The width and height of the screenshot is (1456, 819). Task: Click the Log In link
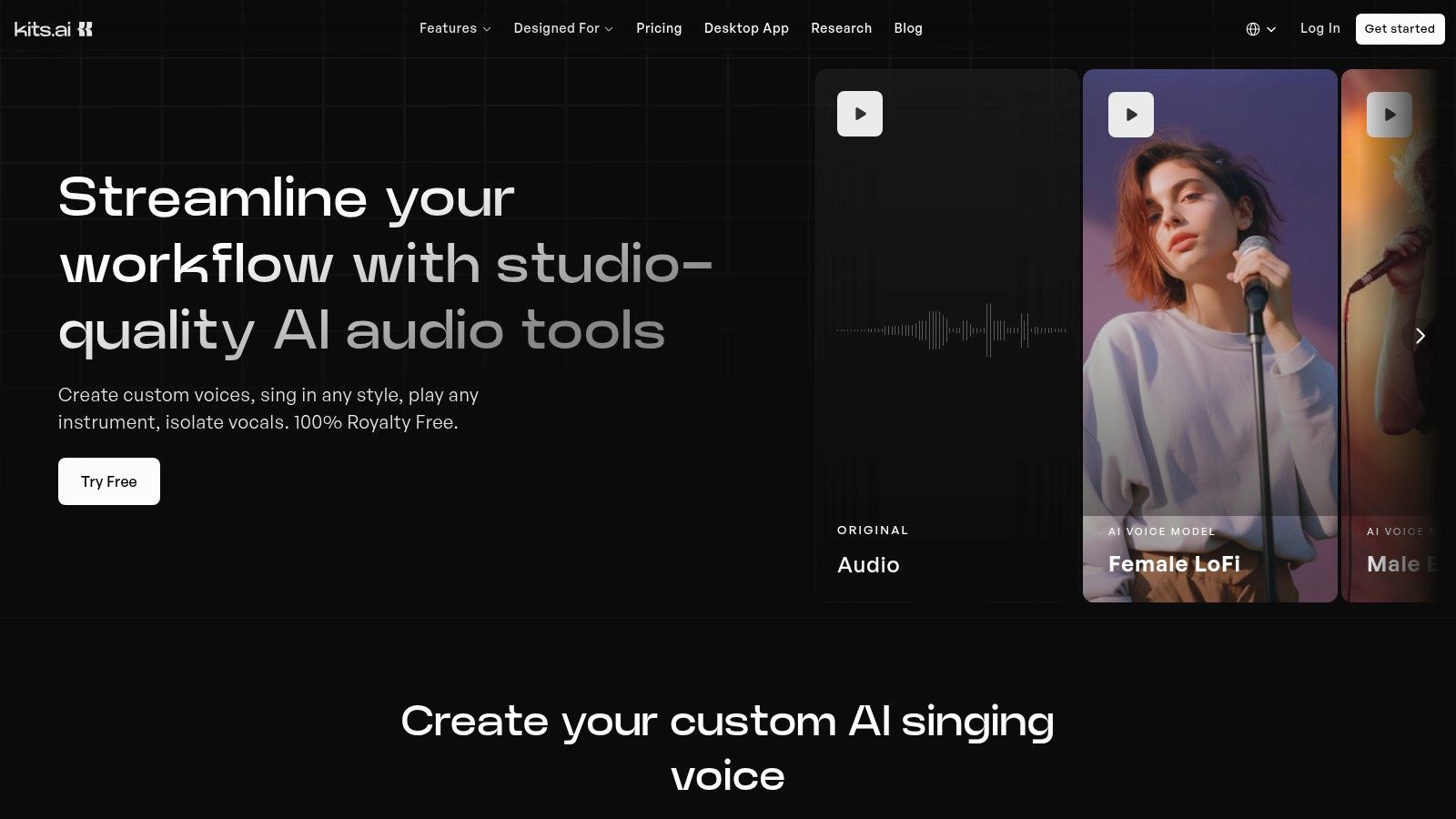(x=1319, y=28)
